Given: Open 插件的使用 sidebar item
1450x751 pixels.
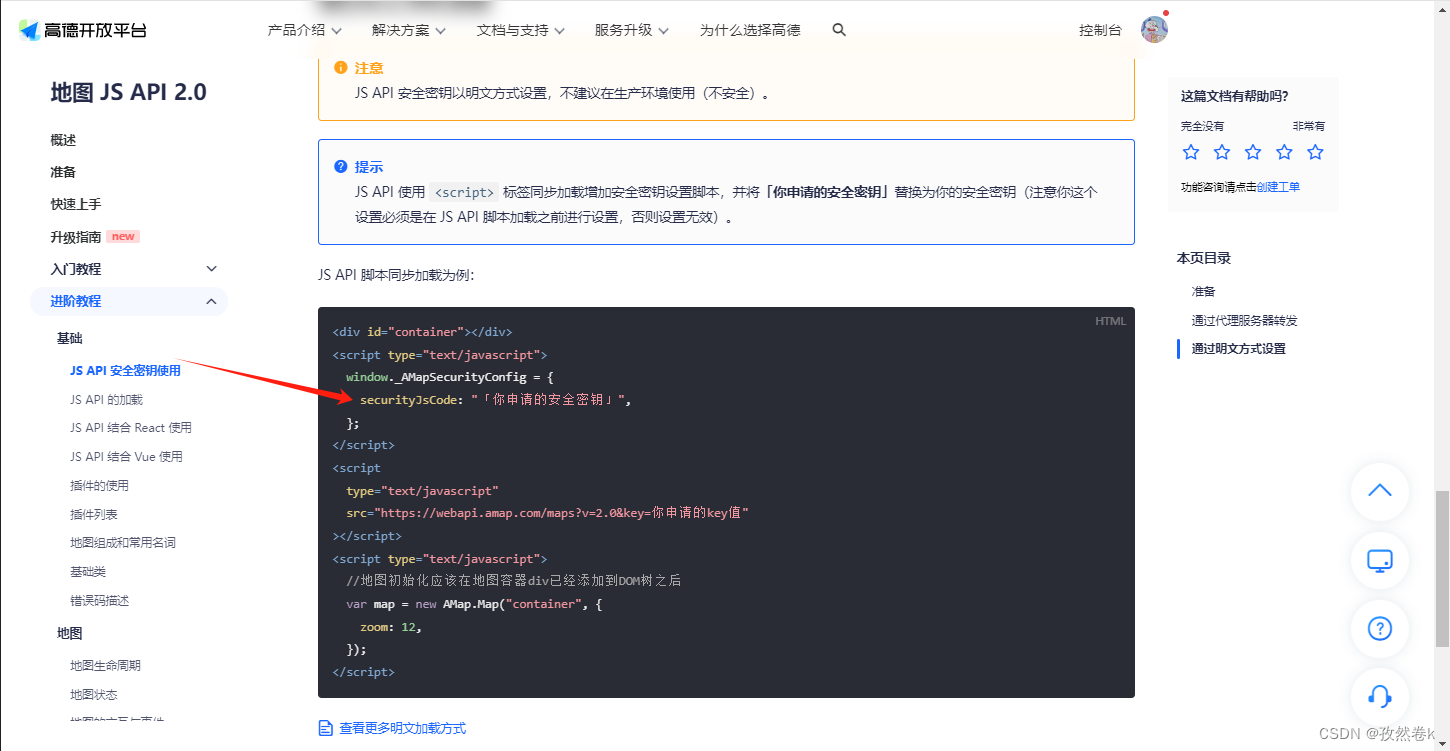Looking at the screenshot, I should (99, 485).
